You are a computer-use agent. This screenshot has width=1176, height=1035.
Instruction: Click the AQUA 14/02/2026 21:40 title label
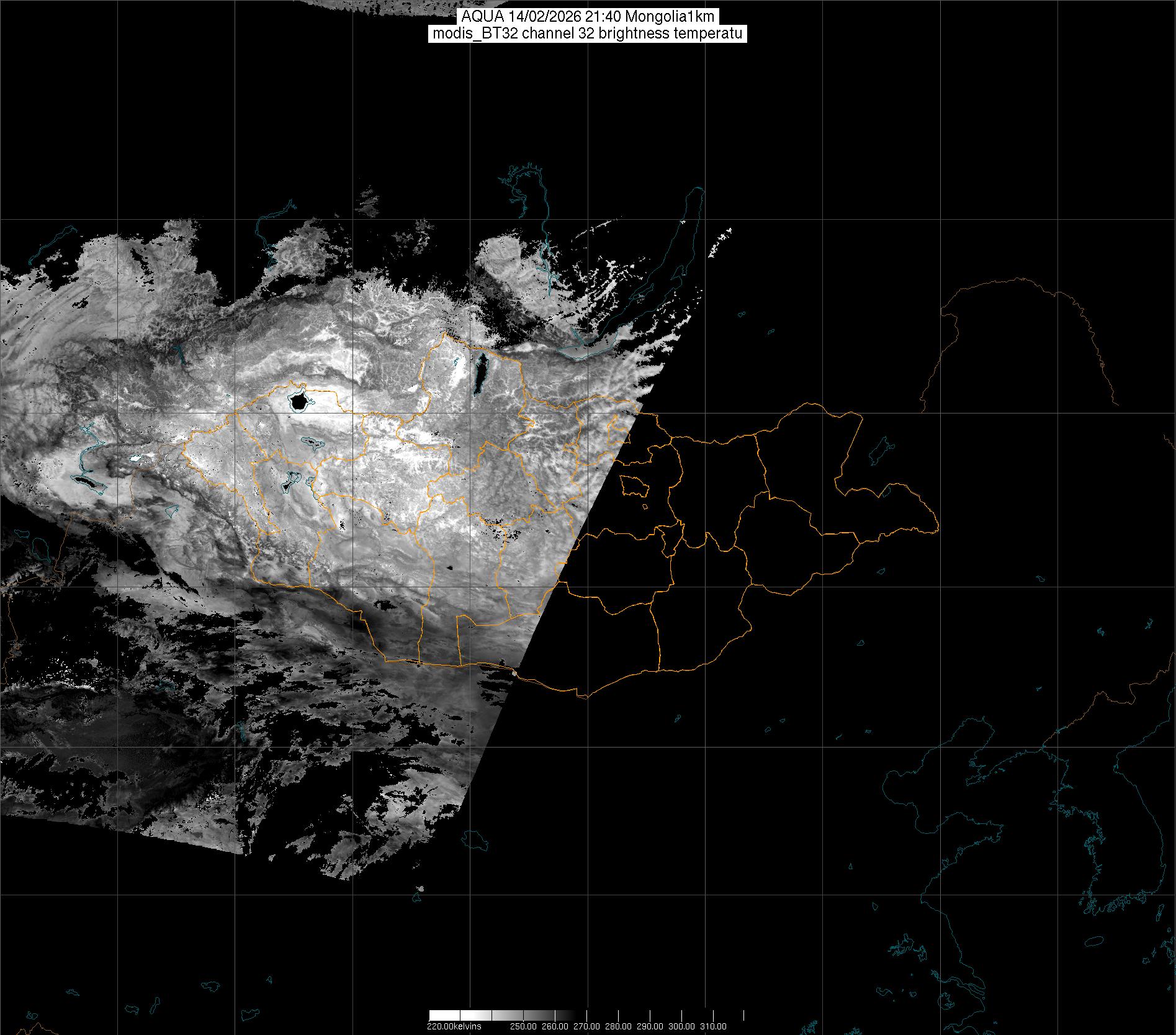(587, 17)
